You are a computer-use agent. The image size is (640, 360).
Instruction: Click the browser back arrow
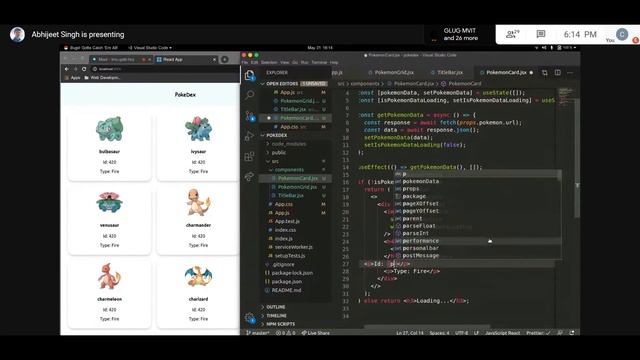pos(67,69)
